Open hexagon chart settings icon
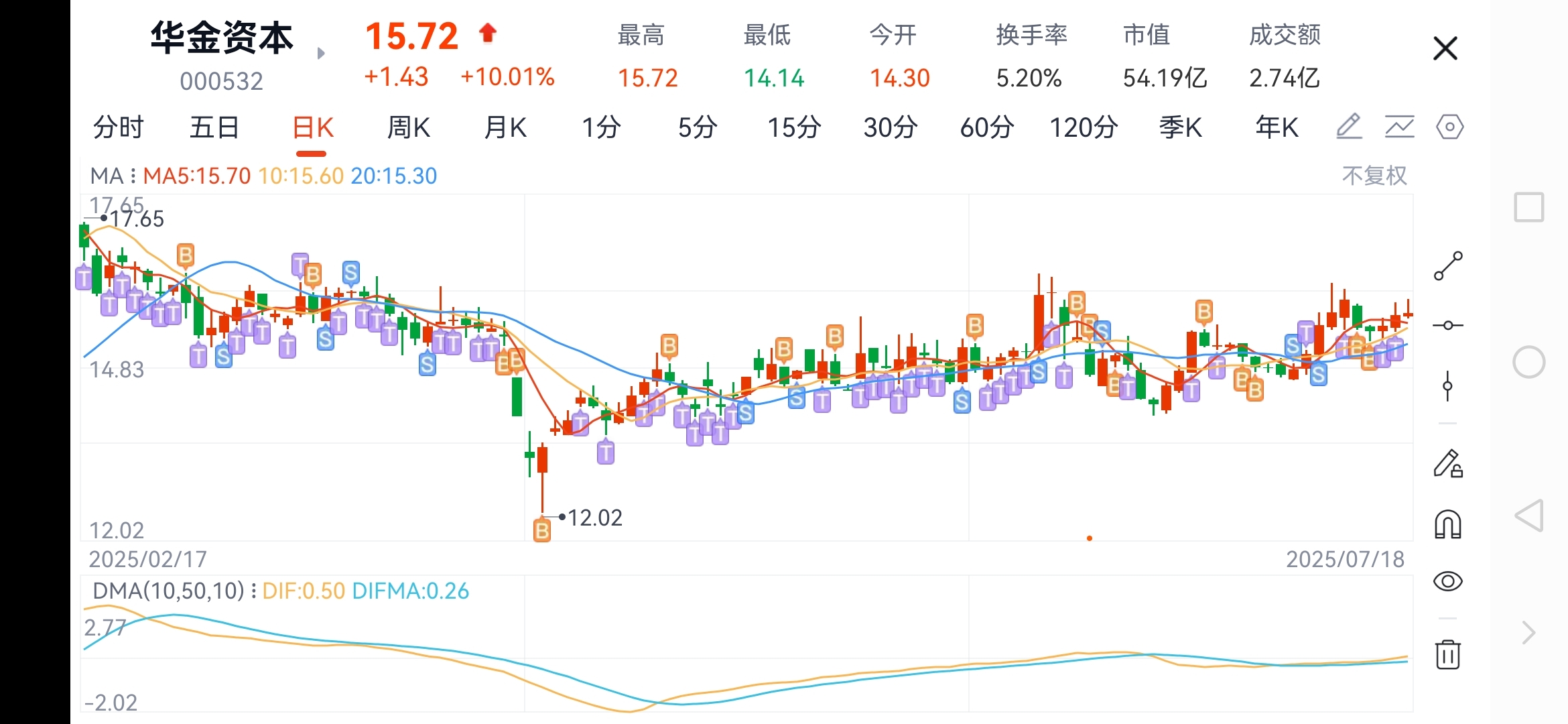This screenshot has width=1568, height=724. point(1449,127)
